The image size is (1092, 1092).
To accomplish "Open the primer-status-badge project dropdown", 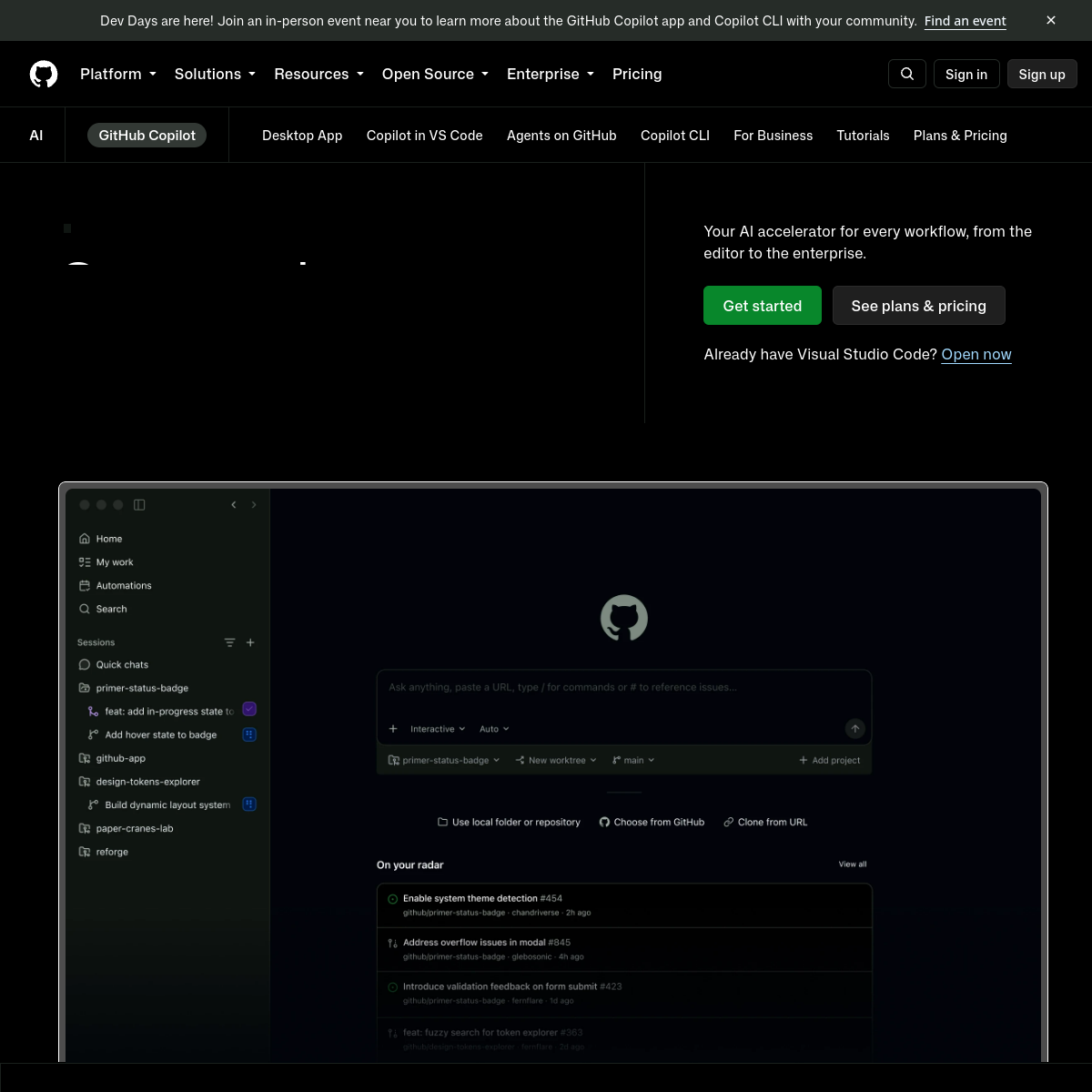I will (x=444, y=760).
